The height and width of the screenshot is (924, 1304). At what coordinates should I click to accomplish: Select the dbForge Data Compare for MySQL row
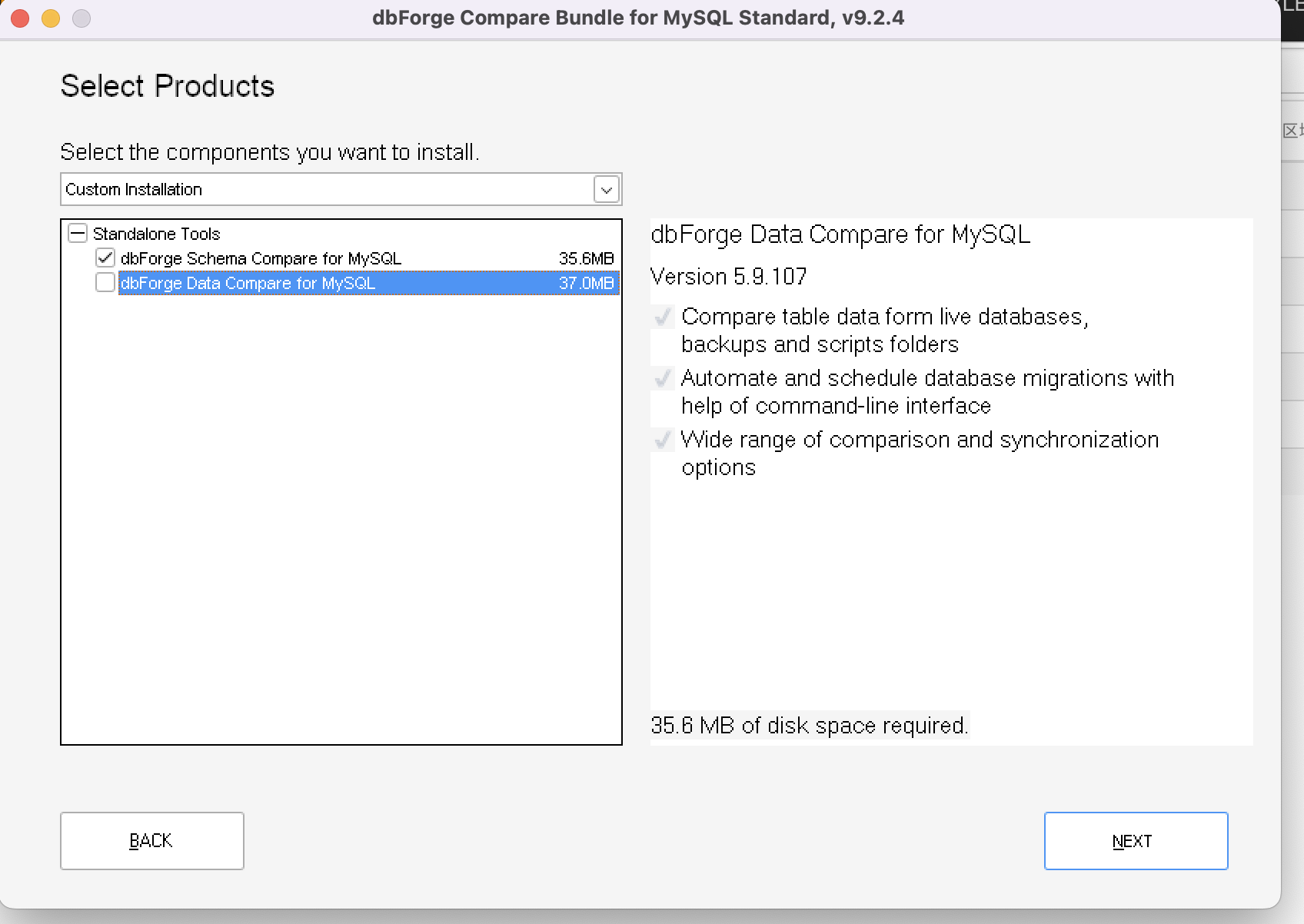click(369, 283)
